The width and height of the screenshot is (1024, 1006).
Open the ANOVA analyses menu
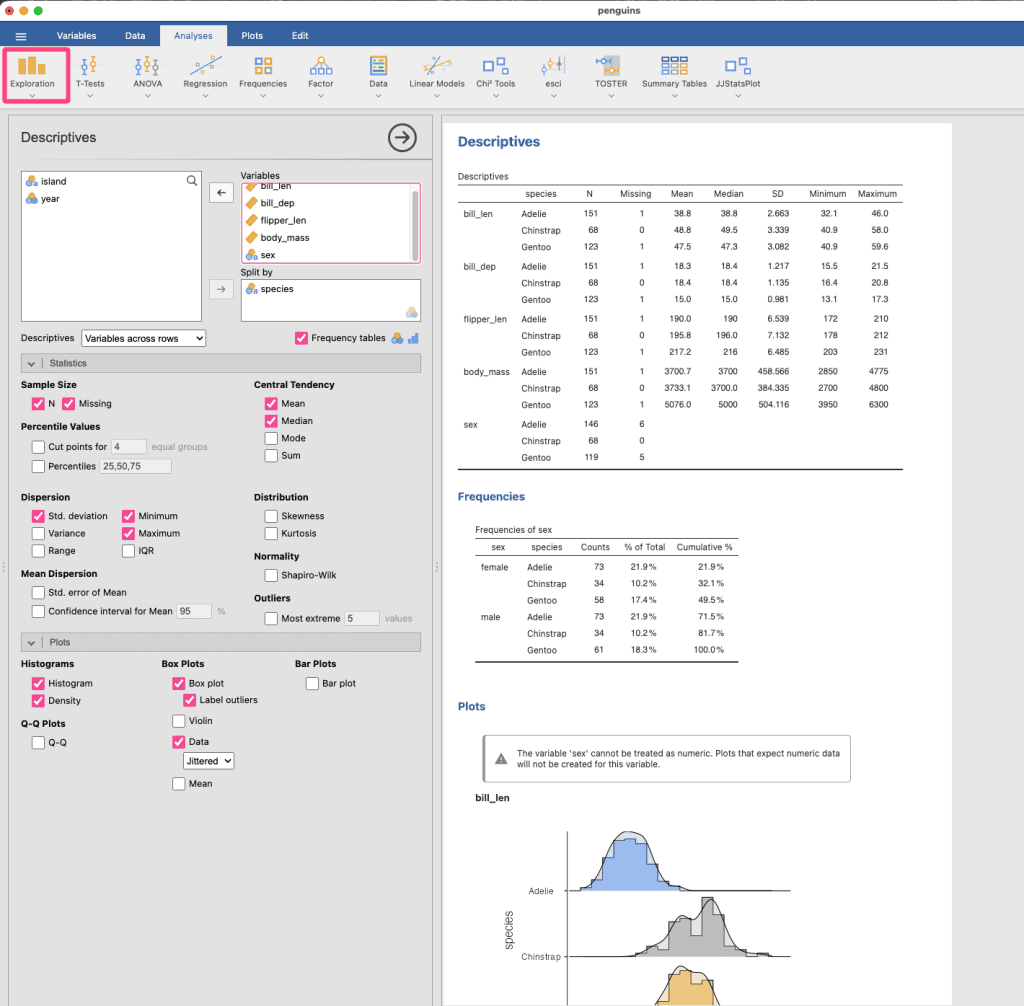point(148,74)
